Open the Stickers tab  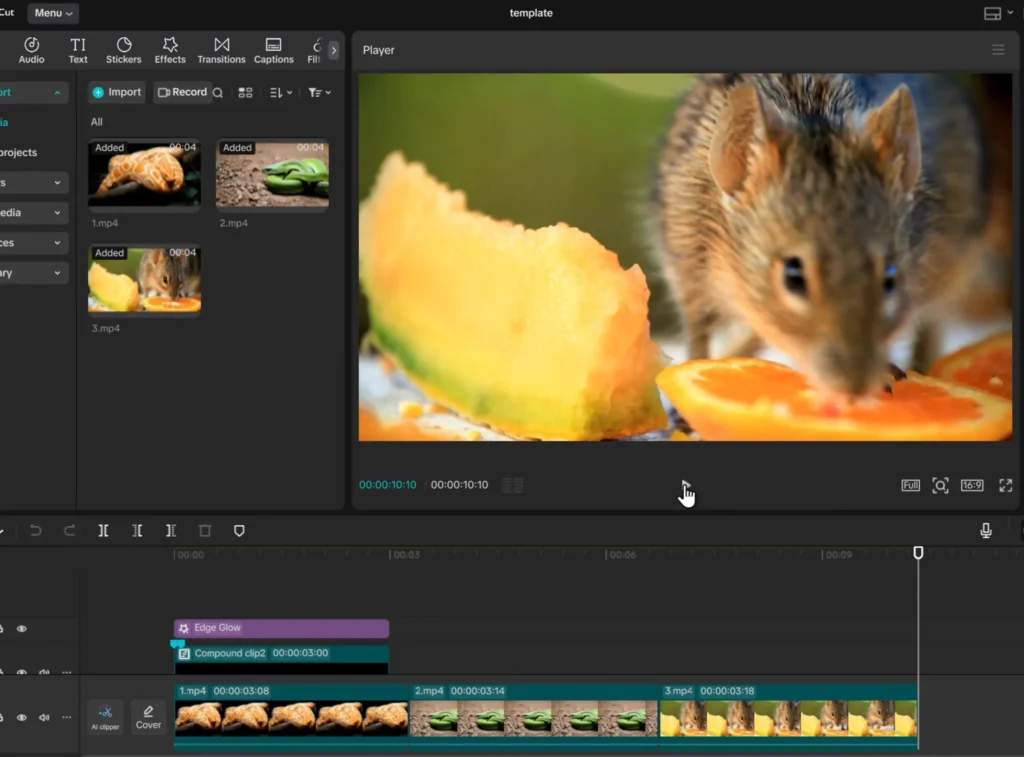[123, 50]
